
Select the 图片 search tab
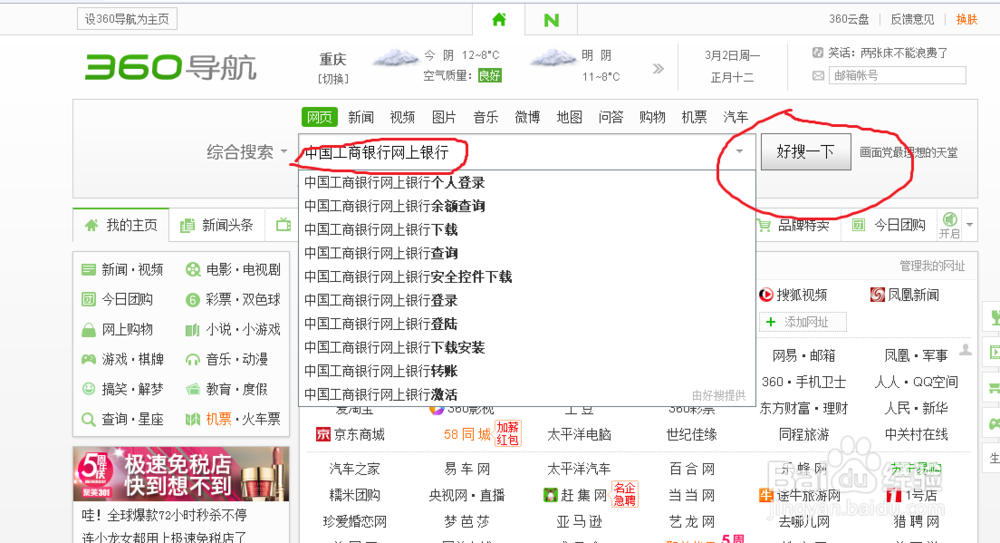(444, 117)
